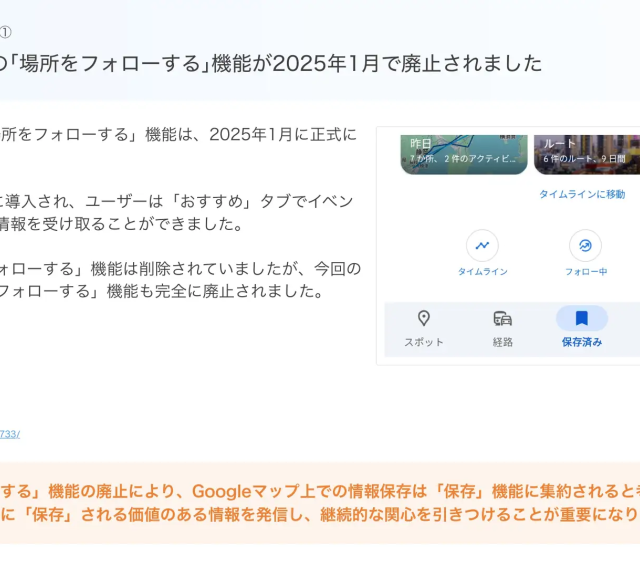Screen dimensions: 640x576
Task: Click the 保存済み bookmark icon
Action: (581, 319)
